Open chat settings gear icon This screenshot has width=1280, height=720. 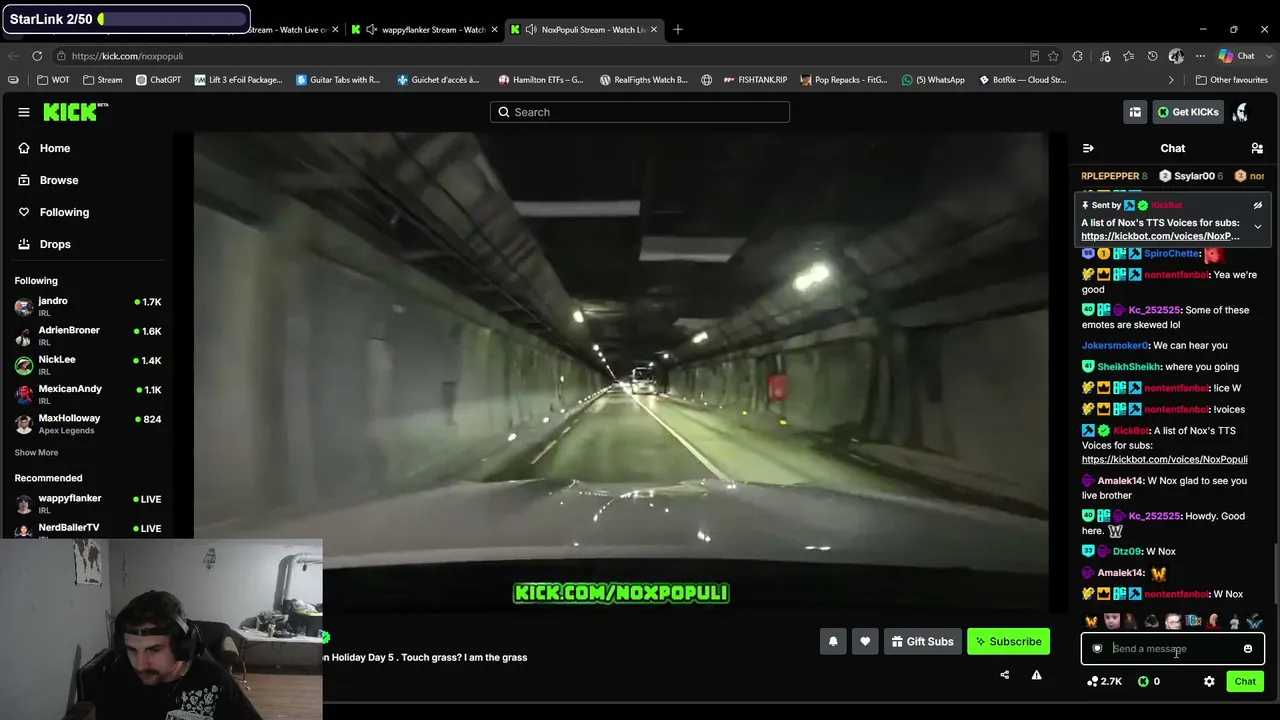point(1209,681)
